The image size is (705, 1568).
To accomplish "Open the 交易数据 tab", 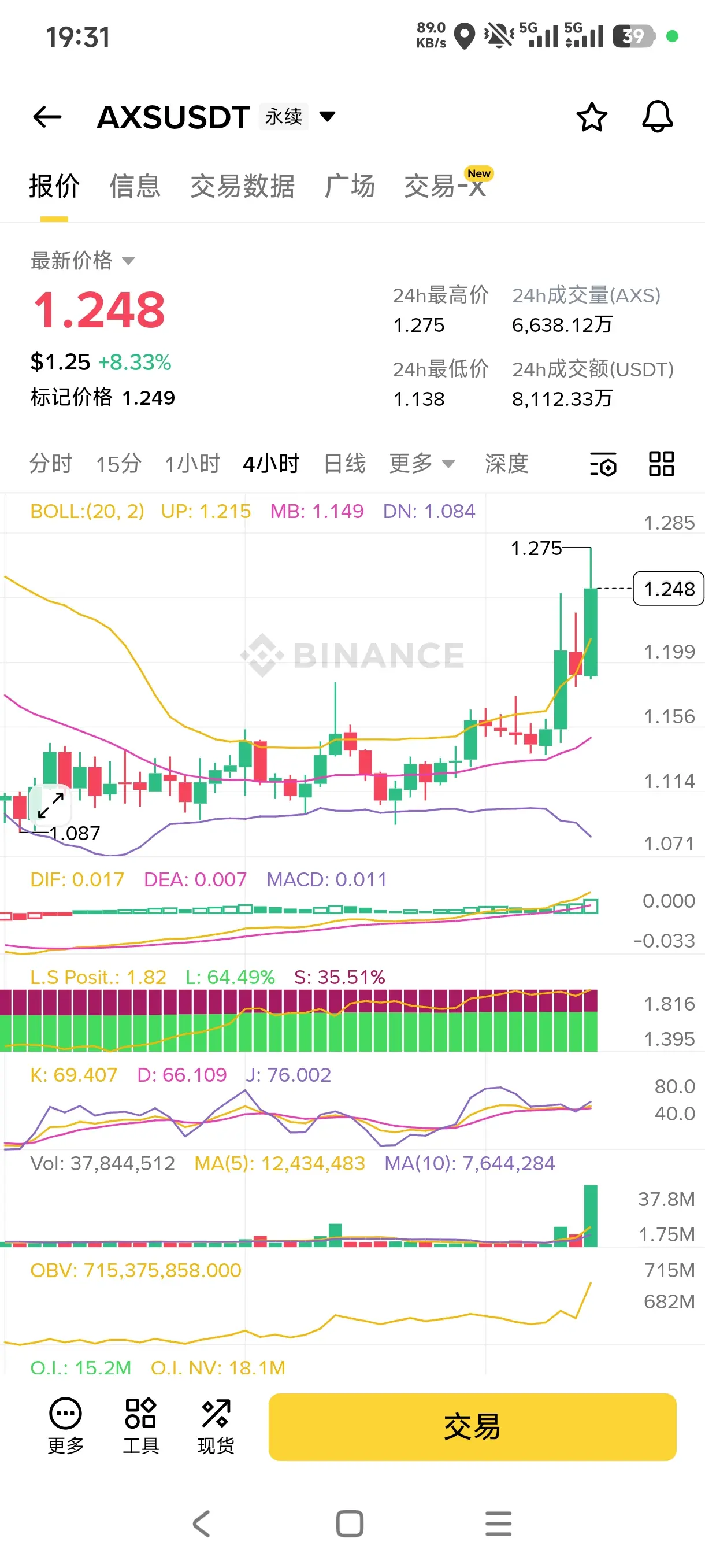I will tap(243, 186).
